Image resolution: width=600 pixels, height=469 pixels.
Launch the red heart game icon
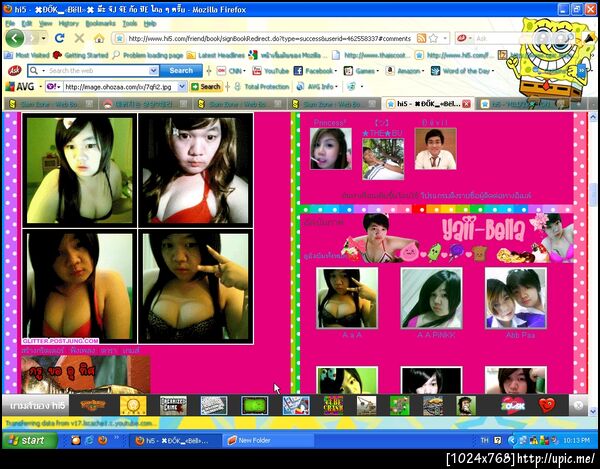point(546,405)
